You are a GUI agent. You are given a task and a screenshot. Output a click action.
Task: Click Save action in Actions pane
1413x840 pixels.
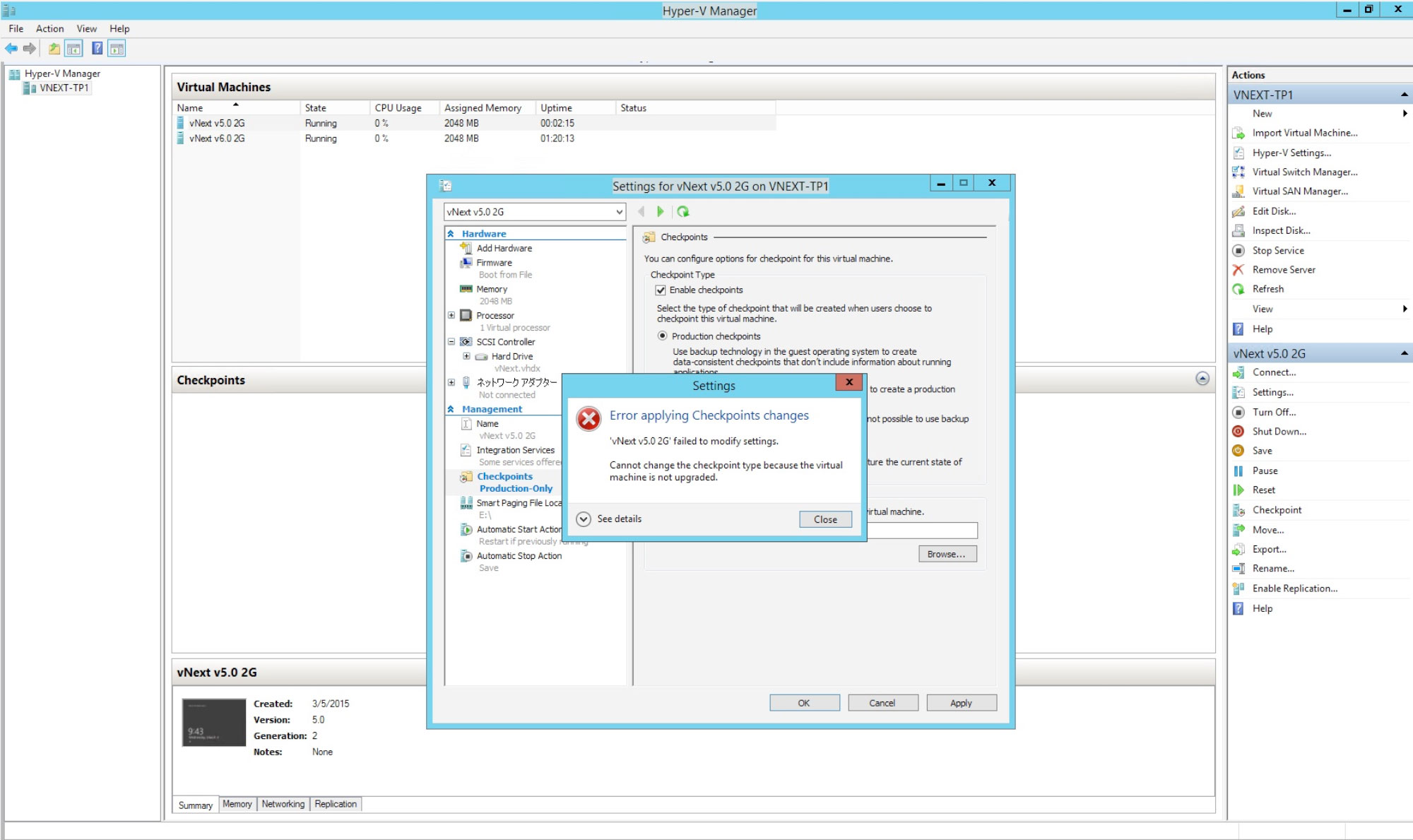[x=1262, y=451]
